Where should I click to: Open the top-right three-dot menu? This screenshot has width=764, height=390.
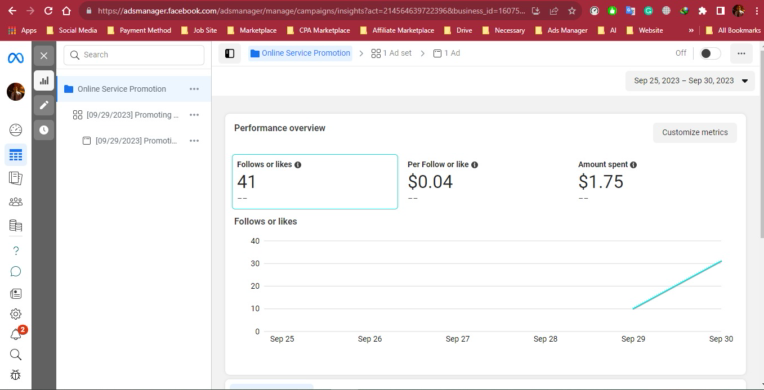coord(741,54)
